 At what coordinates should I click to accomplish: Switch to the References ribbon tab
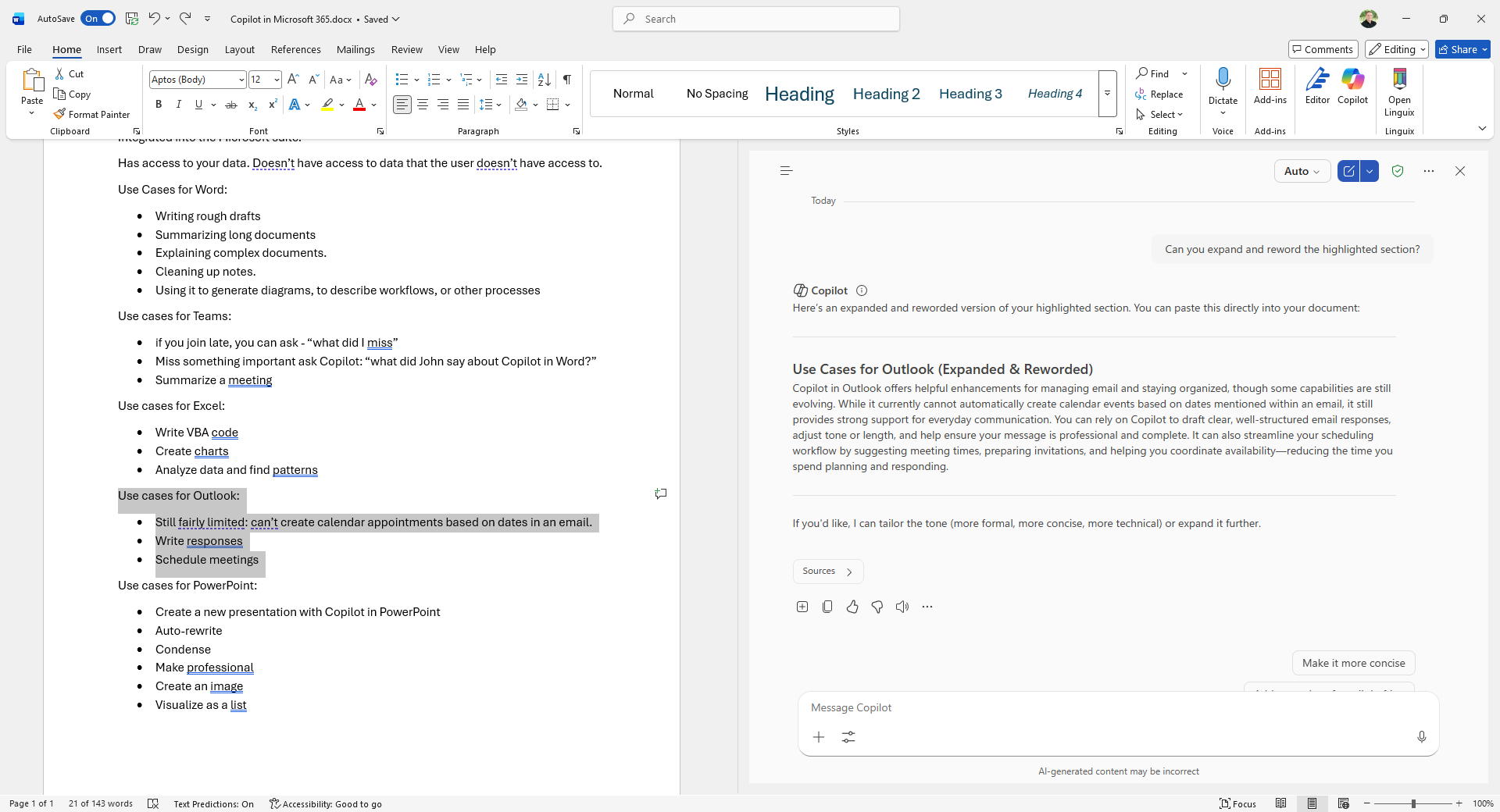(295, 49)
